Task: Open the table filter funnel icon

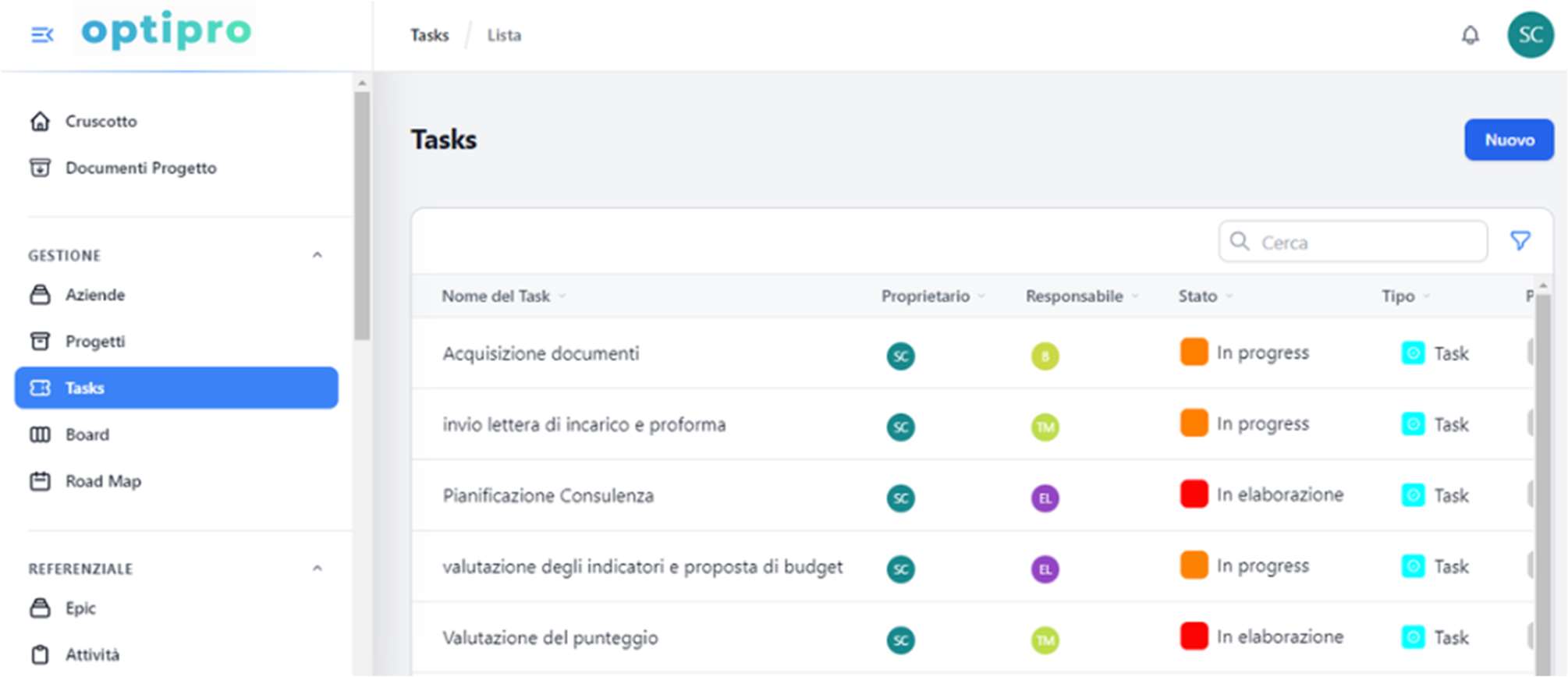Action: click(x=1520, y=241)
